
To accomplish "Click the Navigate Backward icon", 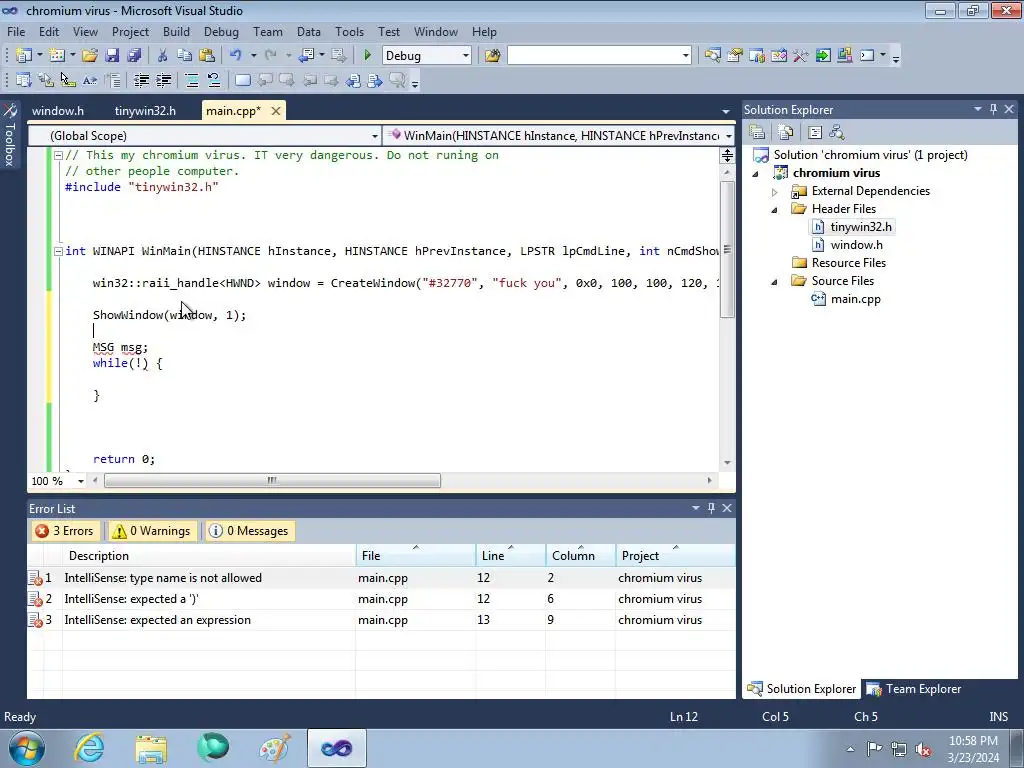I will pos(306,56).
